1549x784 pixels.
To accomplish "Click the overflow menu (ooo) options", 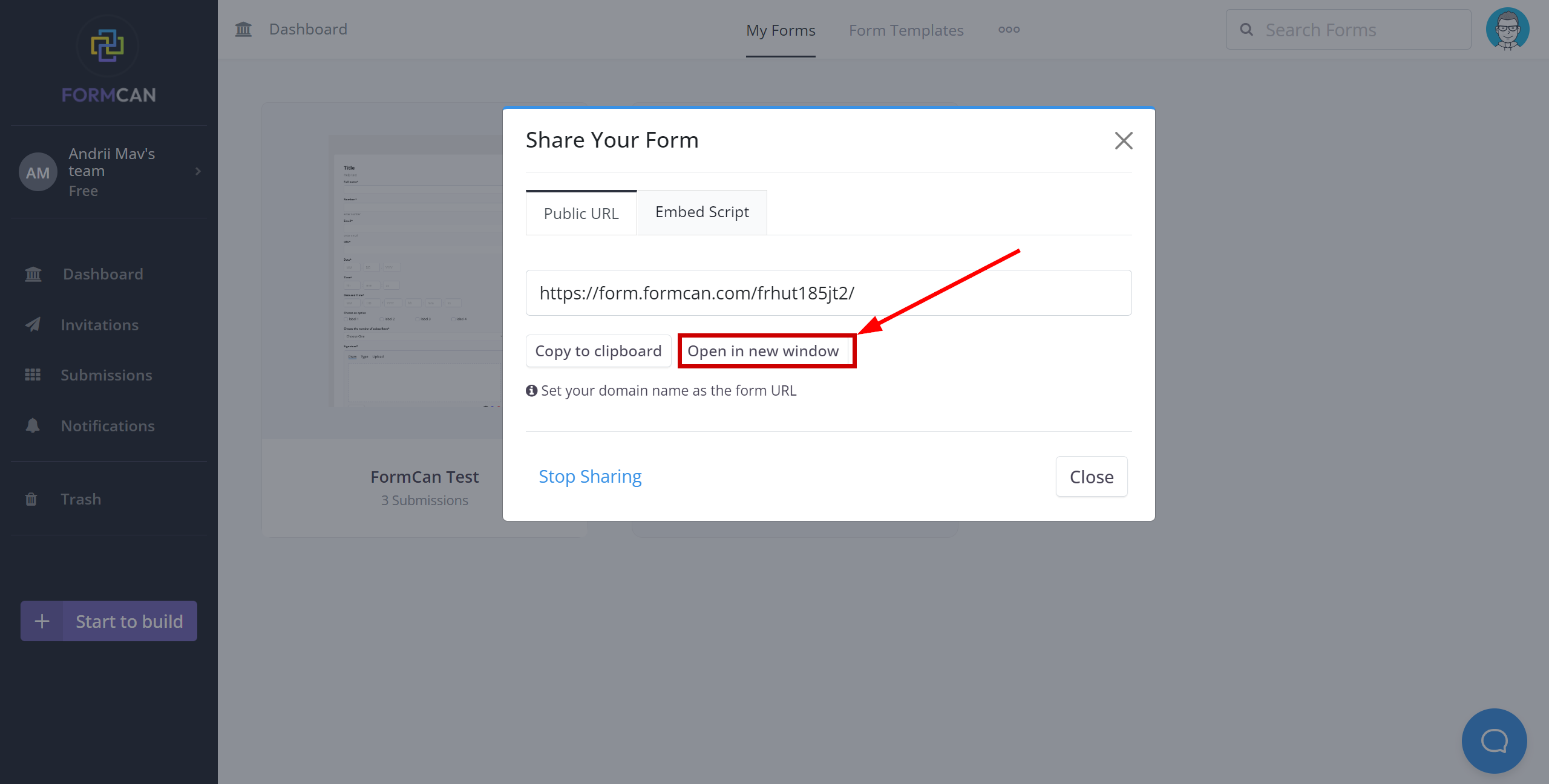I will coord(1008,29).
